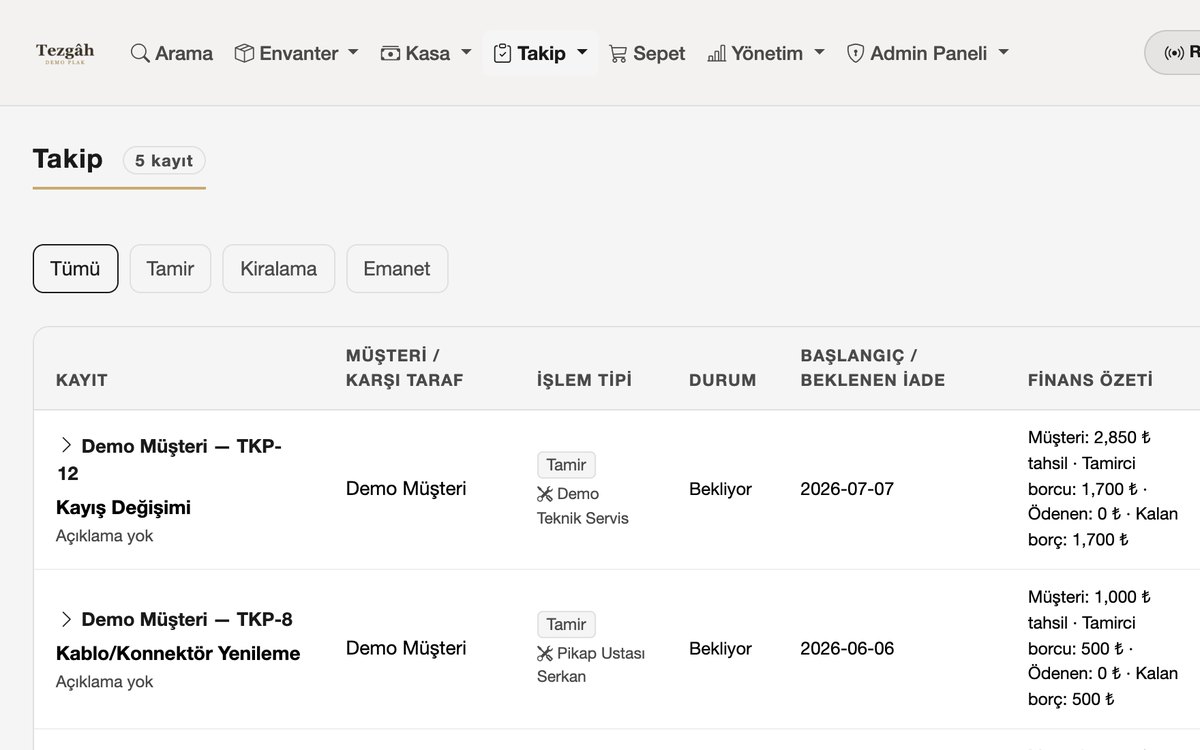Click tools icon beside Pikap Ustası Serkan

pyautogui.click(x=545, y=653)
